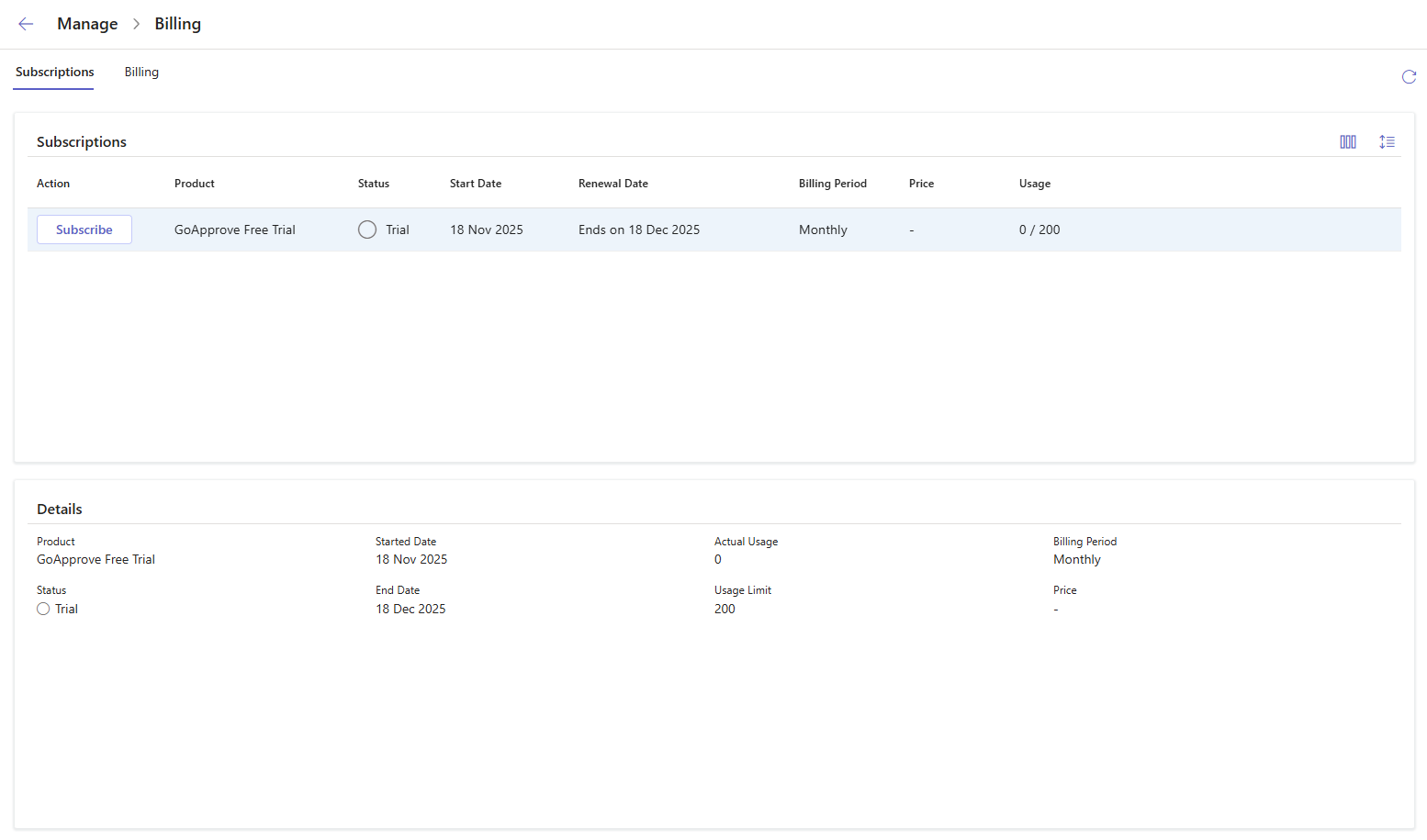Image resolution: width=1427 pixels, height=840 pixels.
Task: Sort by the Product column header
Action: click(194, 184)
